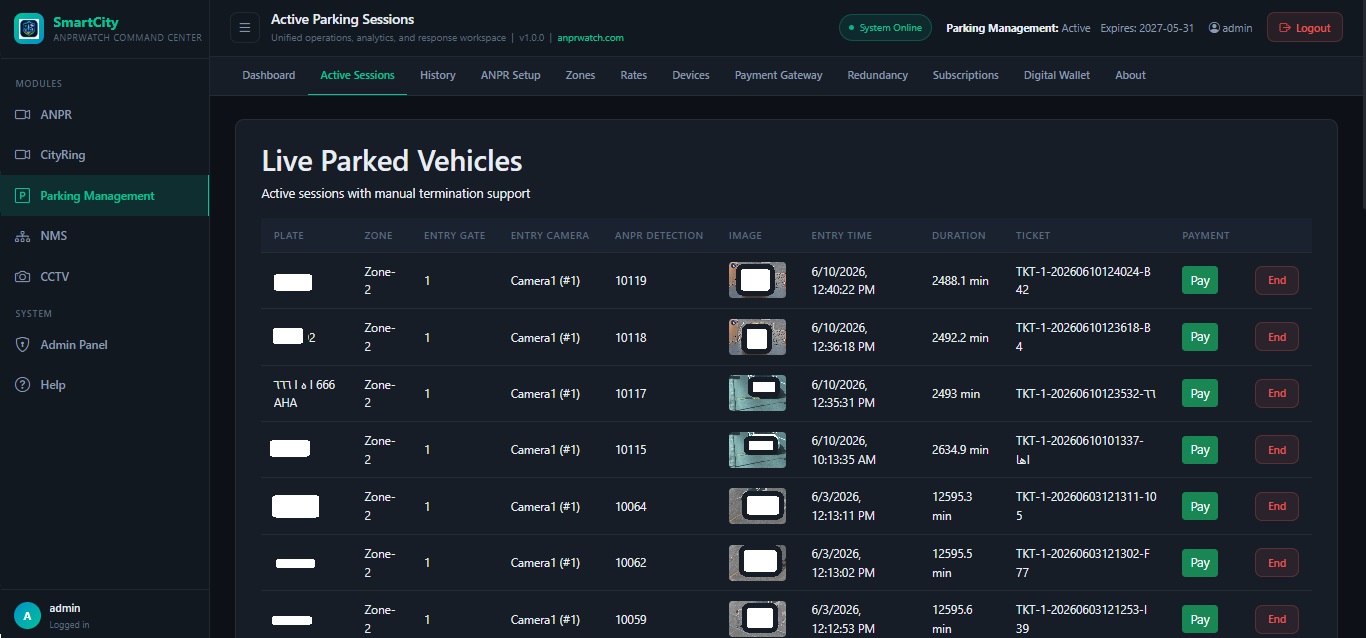Click the System Online status badge
Viewport: 1366px width, 638px height.
point(885,28)
